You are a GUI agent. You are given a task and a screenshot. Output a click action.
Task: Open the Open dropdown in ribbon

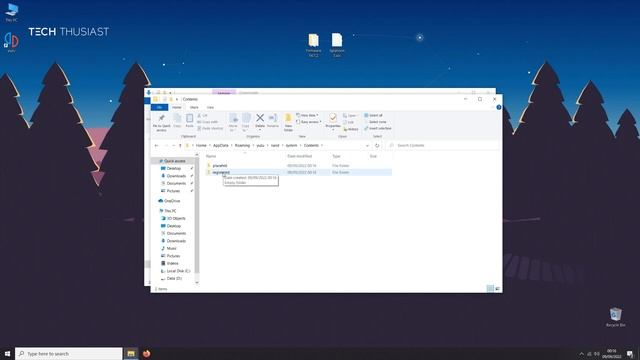coord(350,116)
